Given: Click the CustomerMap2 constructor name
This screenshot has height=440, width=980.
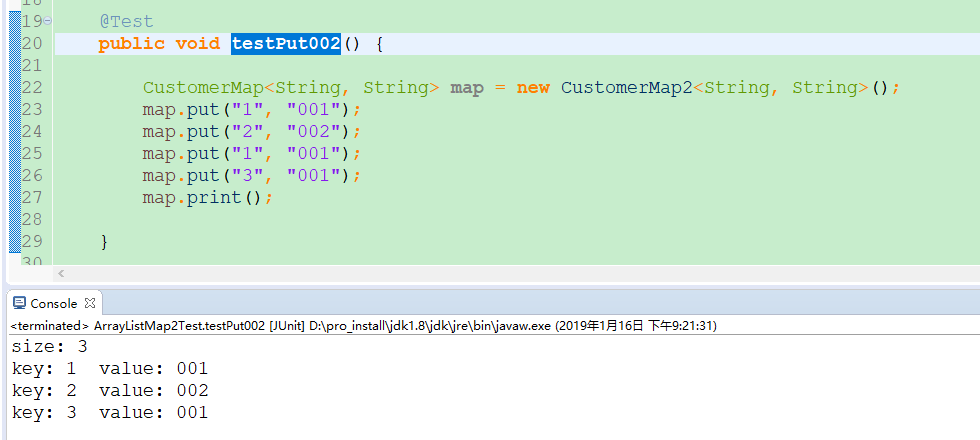Looking at the screenshot, I should (626, 88).
